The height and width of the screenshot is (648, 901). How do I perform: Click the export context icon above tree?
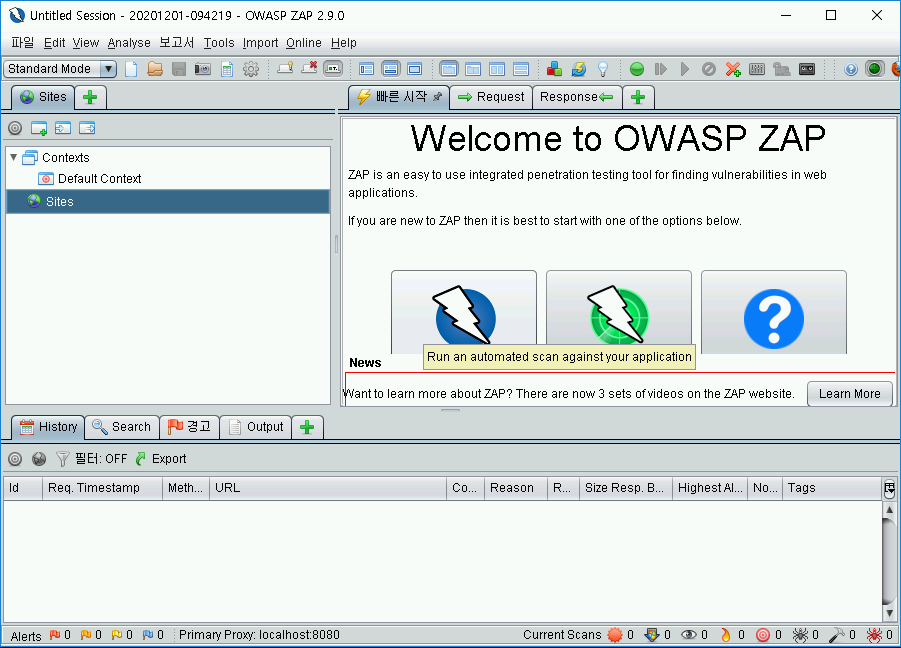[87, 128]
